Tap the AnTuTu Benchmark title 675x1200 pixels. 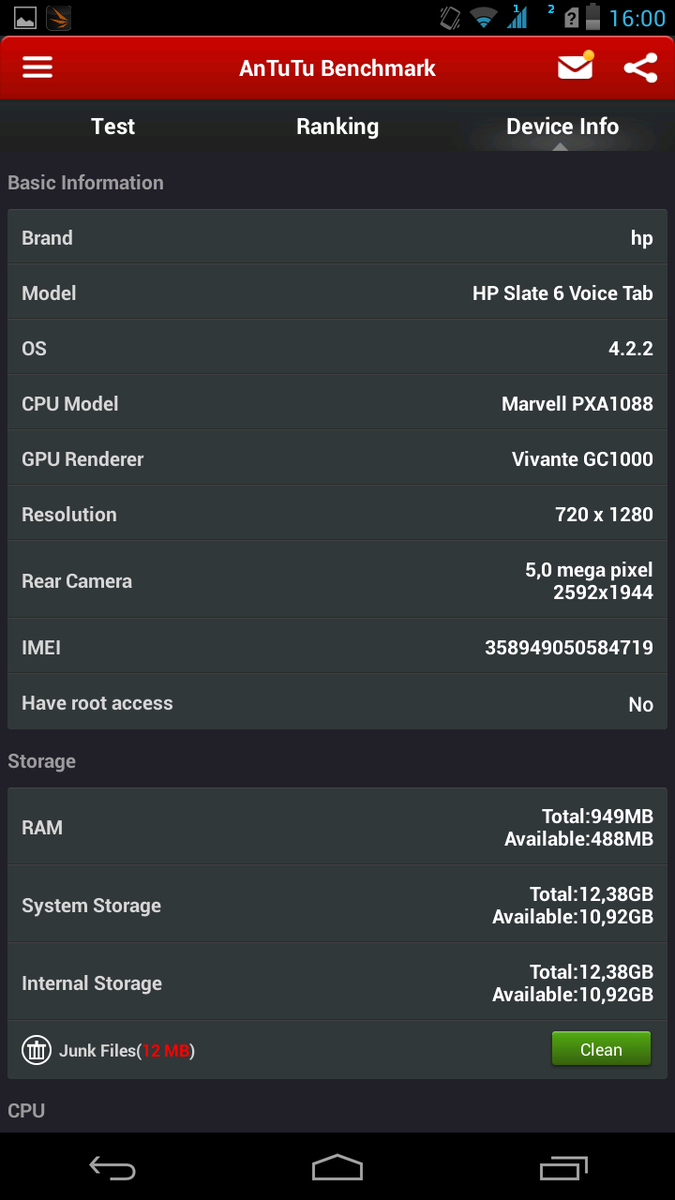point(337,68)
